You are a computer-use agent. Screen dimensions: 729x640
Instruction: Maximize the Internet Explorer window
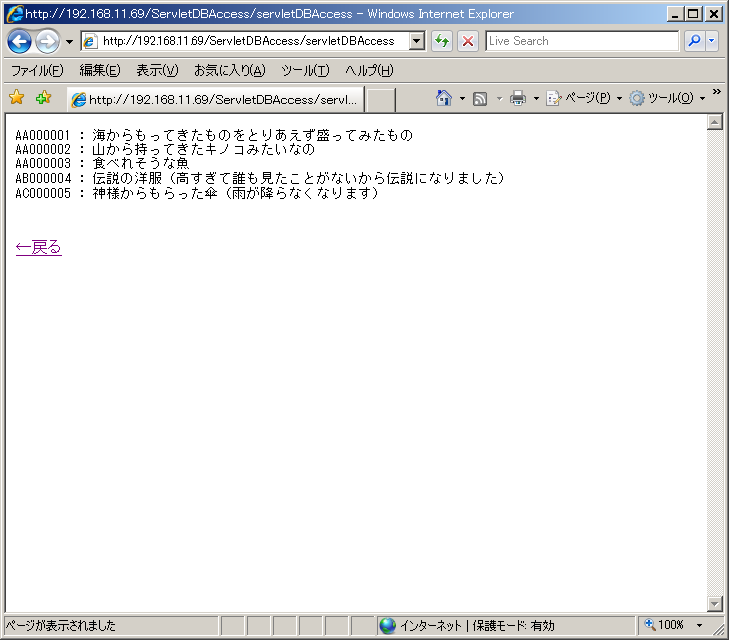point(693,14)
